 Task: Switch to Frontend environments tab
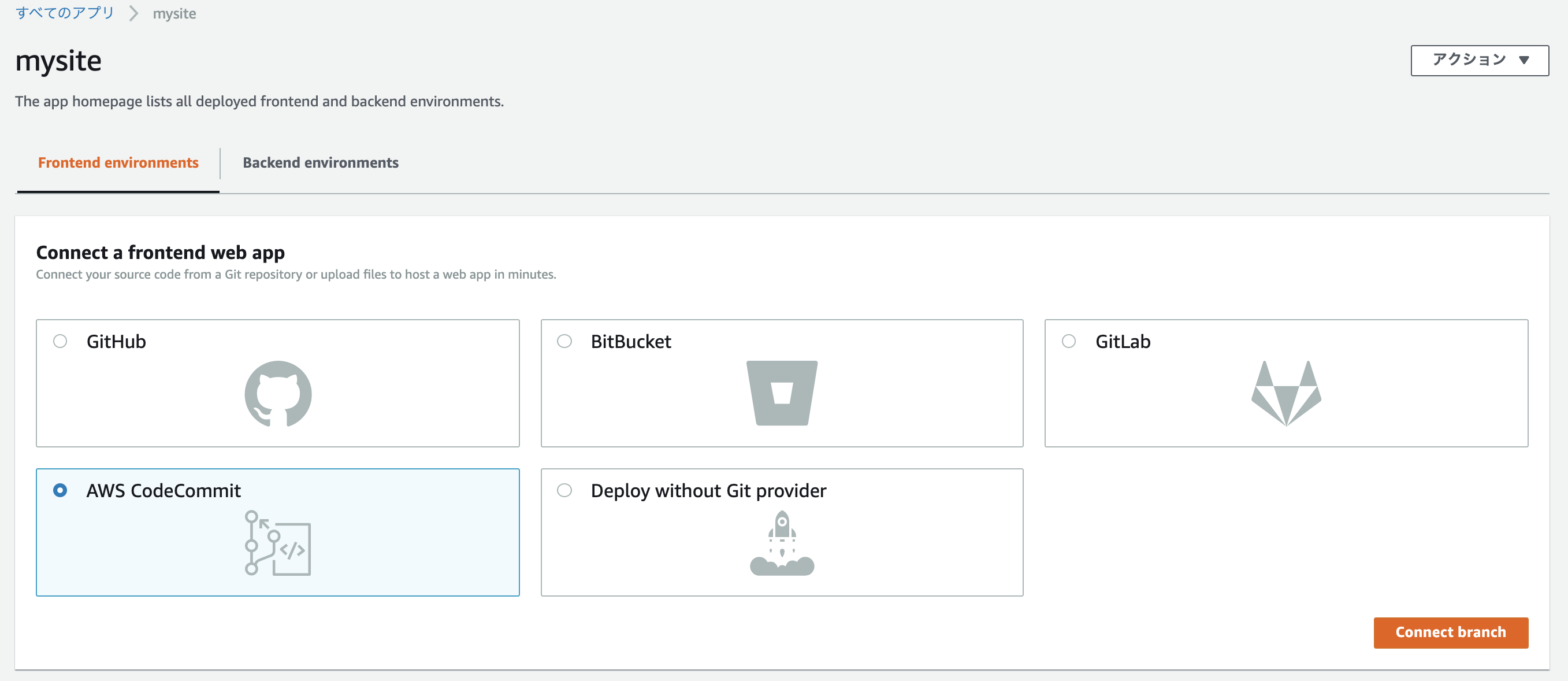[x=118, y=162]
